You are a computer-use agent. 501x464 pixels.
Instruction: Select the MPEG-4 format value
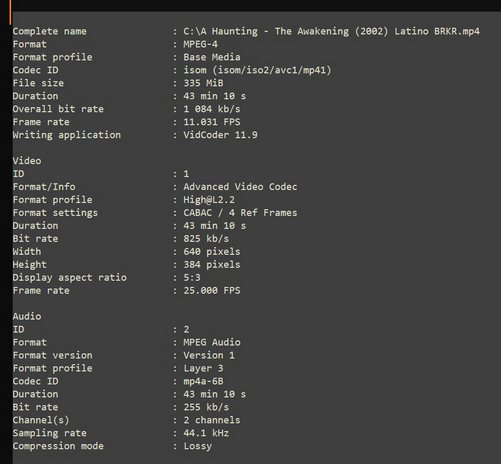tap(200, 44)
